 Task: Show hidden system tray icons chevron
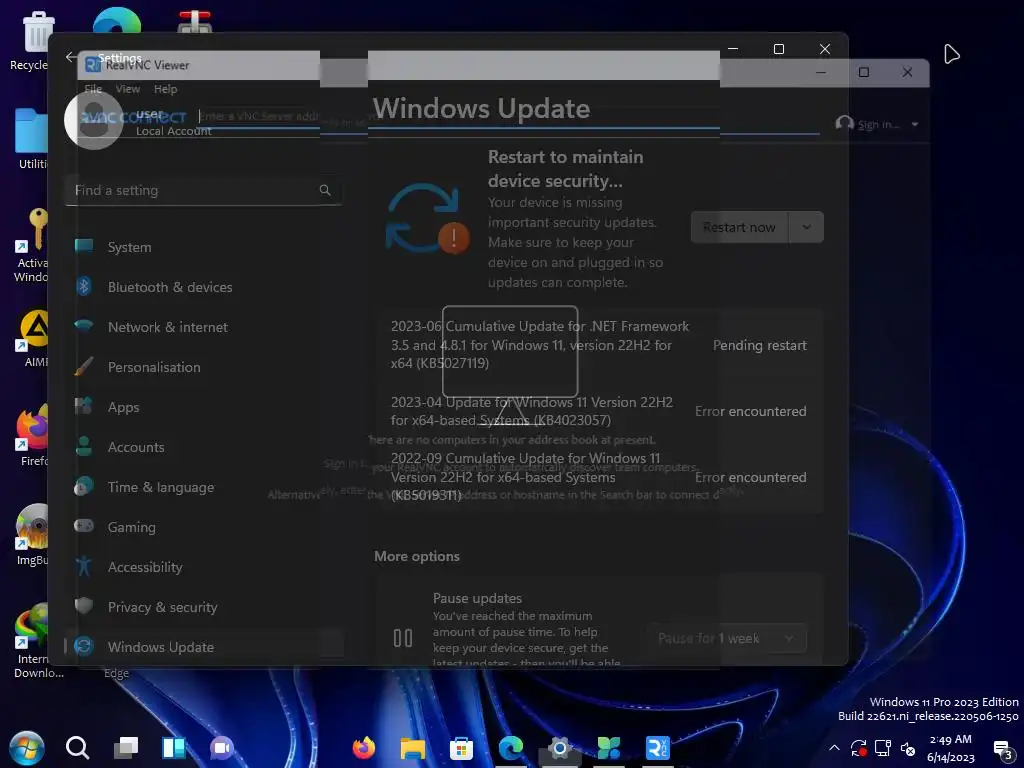point(834,748)
